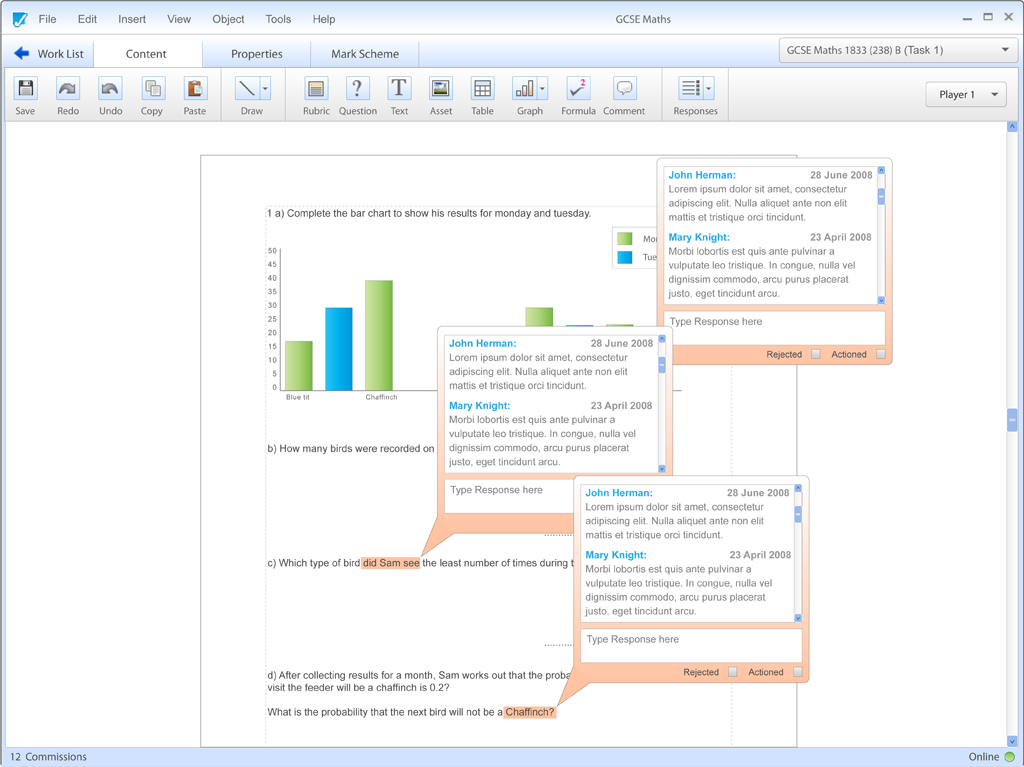Tick Actioned checkbox in top-right comment popup

point(881,354)
